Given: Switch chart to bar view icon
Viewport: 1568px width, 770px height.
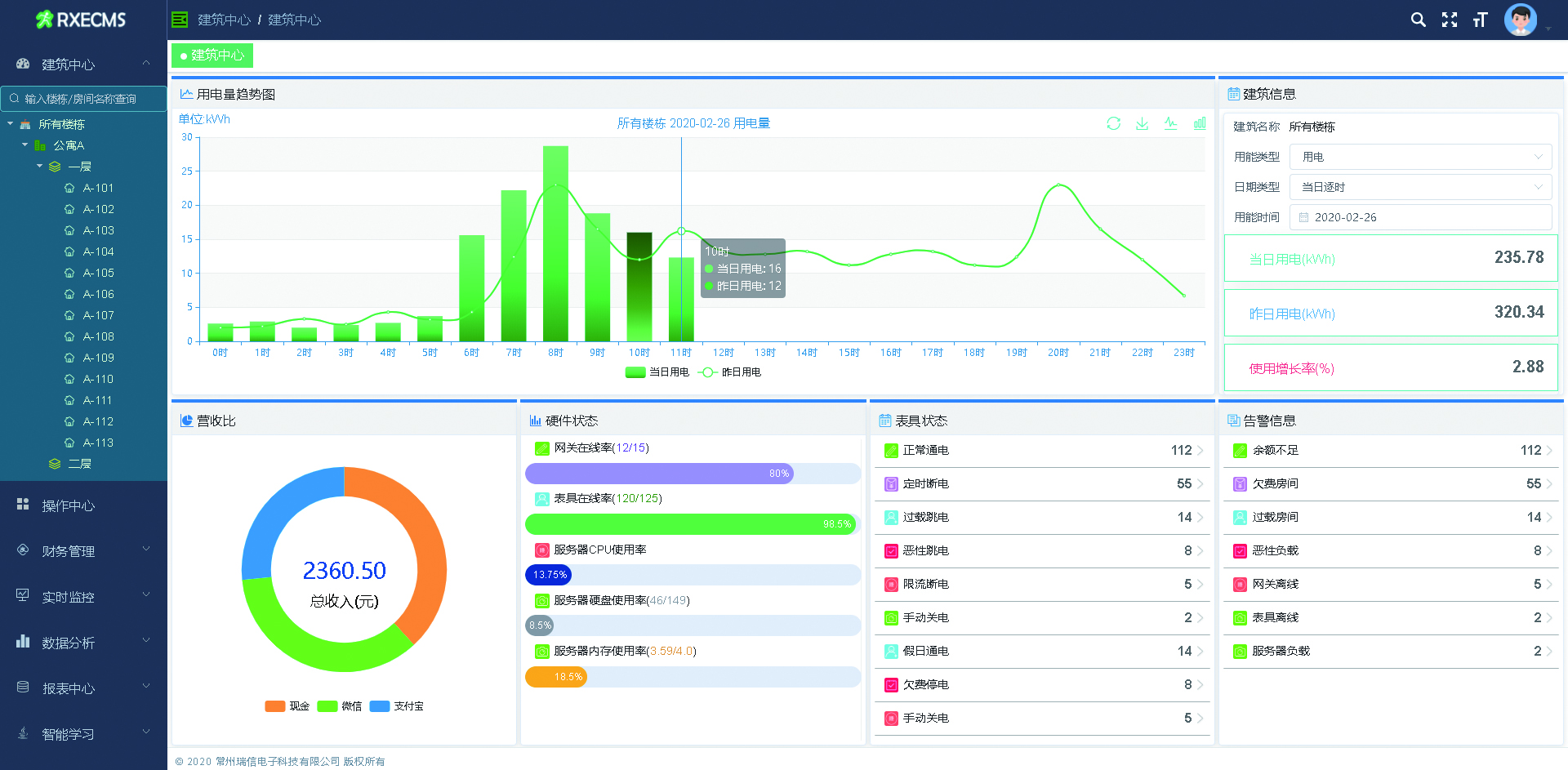Looking at the screenshot, I should (1199, 123).
